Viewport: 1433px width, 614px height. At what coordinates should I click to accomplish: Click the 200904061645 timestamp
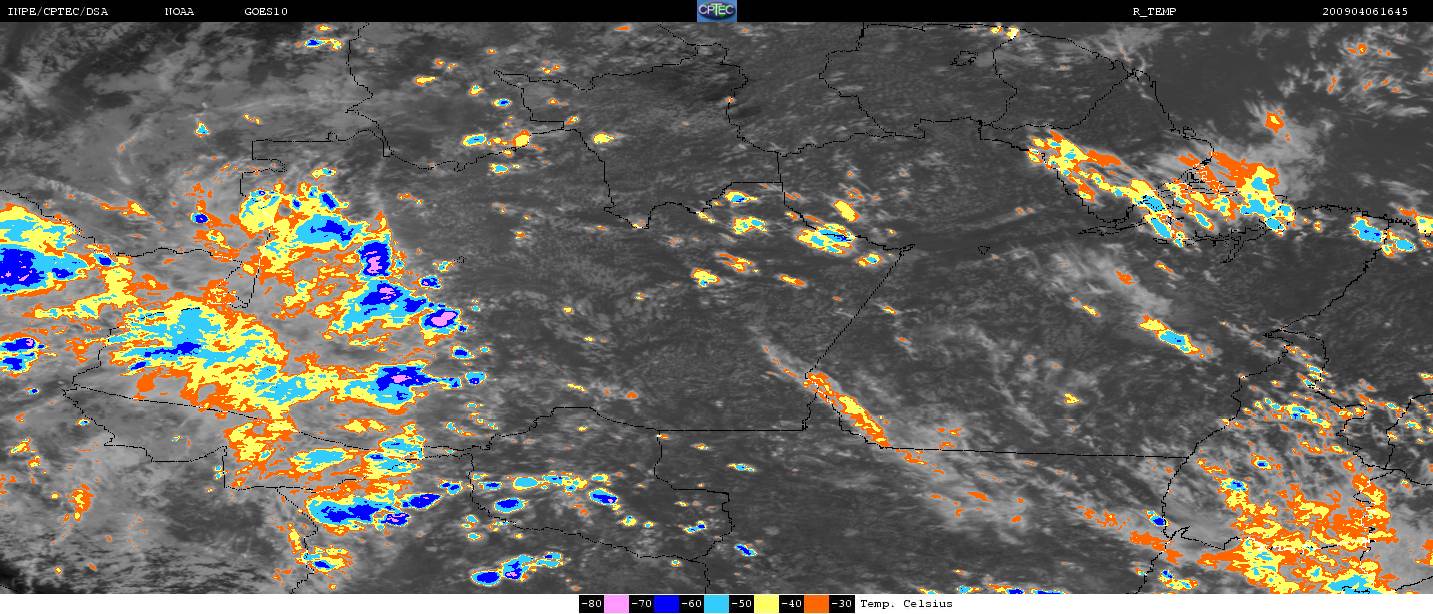click(x=1364, y=11)
